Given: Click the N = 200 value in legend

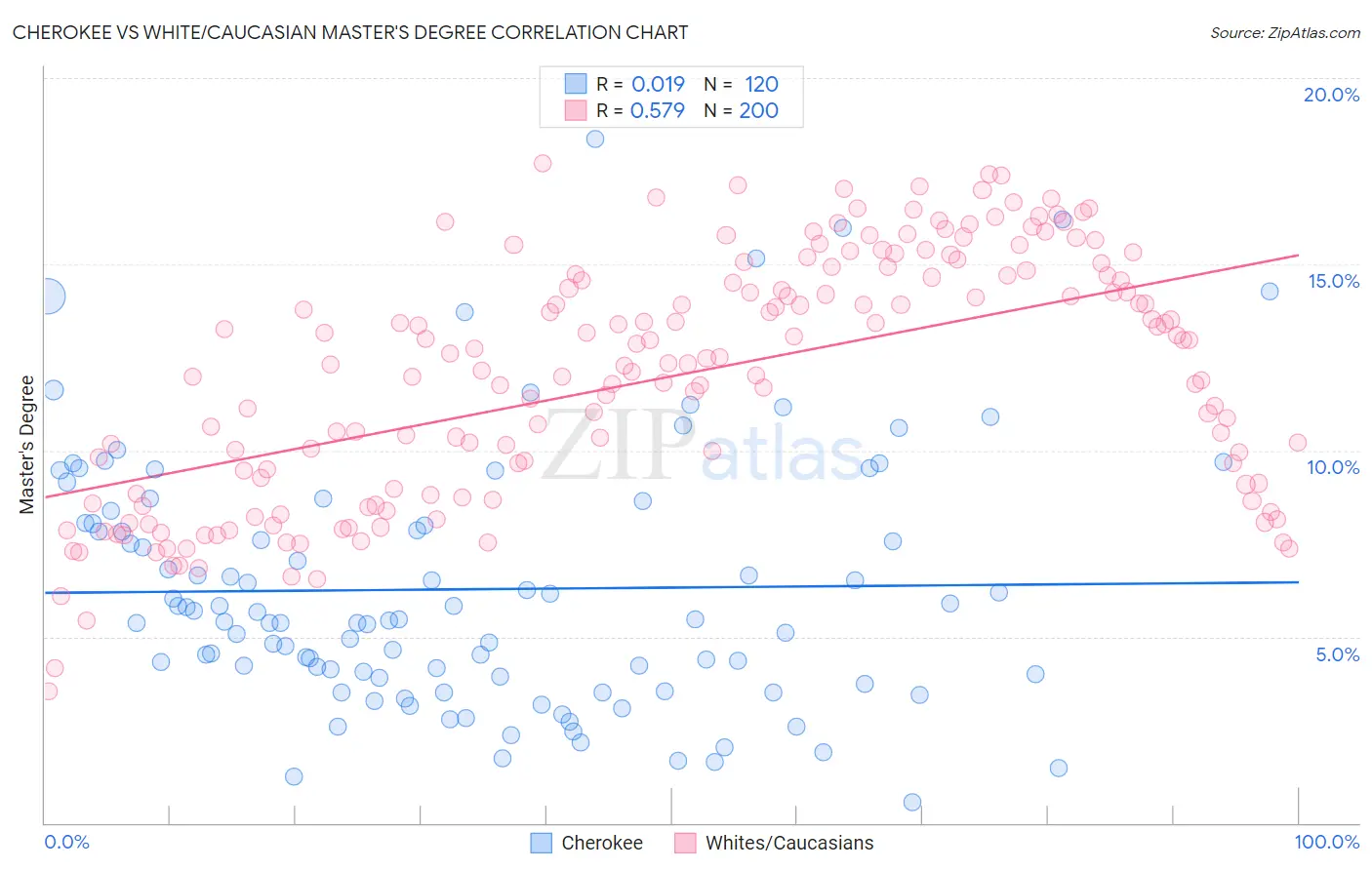Looking at the screenshot, I should 742,110.
